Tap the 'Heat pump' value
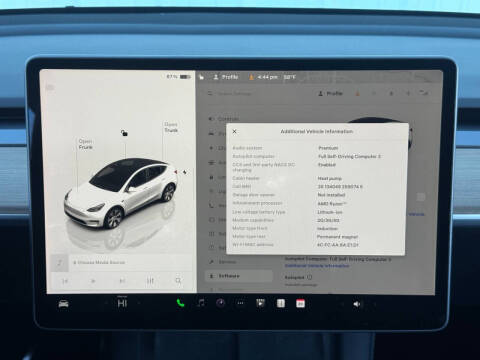The width and height of the screenshot is (480, 360). tap(329, 178)
